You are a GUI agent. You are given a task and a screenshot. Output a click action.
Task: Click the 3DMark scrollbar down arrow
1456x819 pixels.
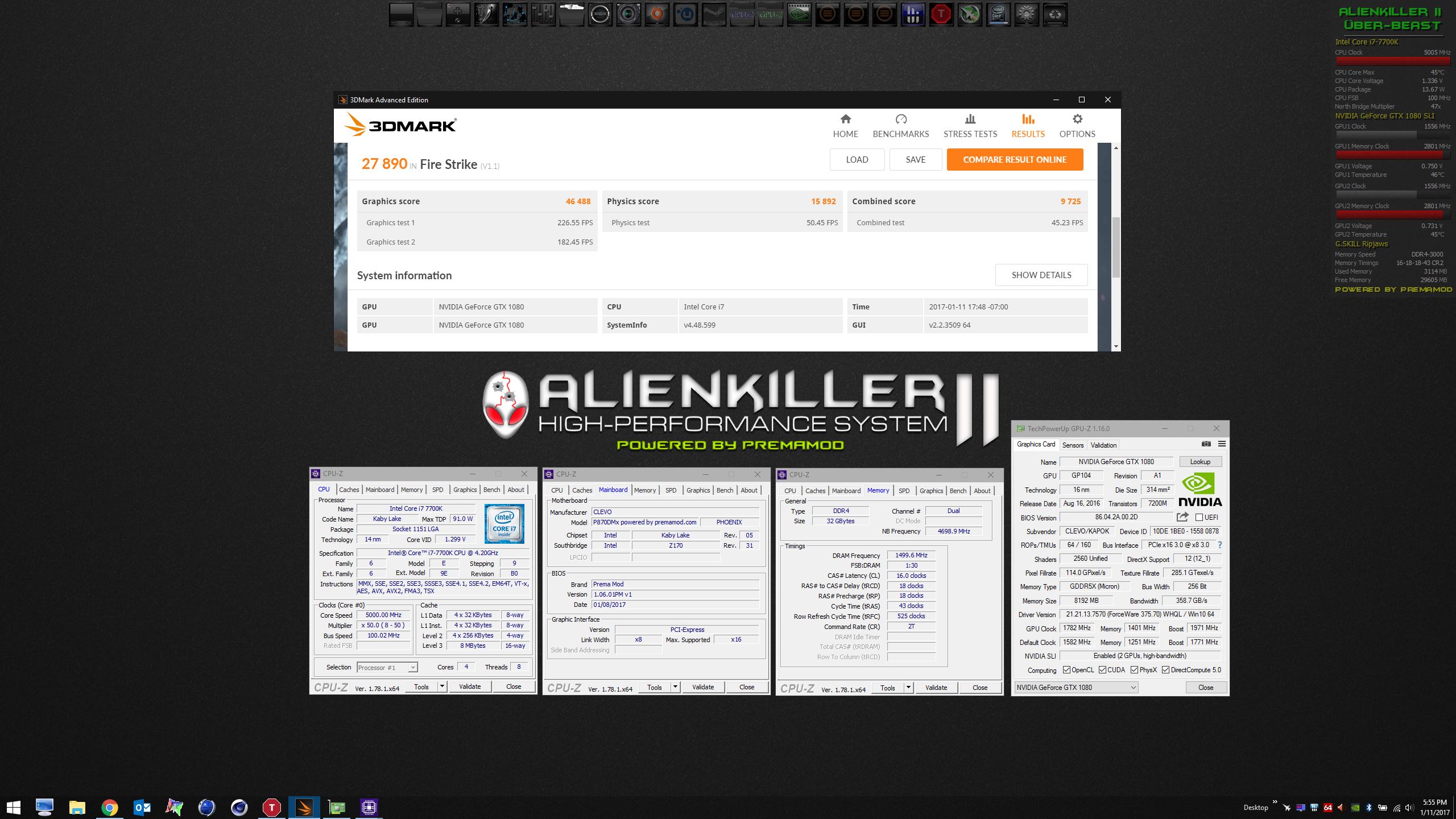[x=1116, y=346]
